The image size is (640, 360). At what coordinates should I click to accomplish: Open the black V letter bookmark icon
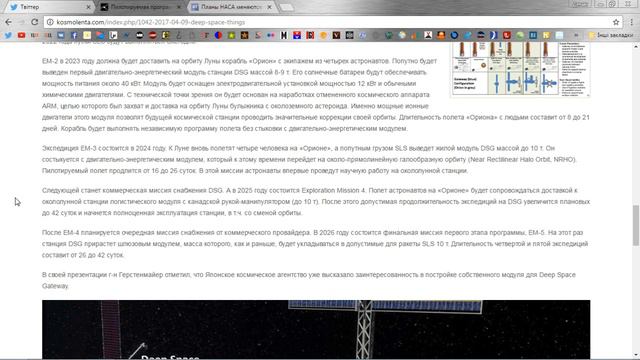click(x=336, y=36)
